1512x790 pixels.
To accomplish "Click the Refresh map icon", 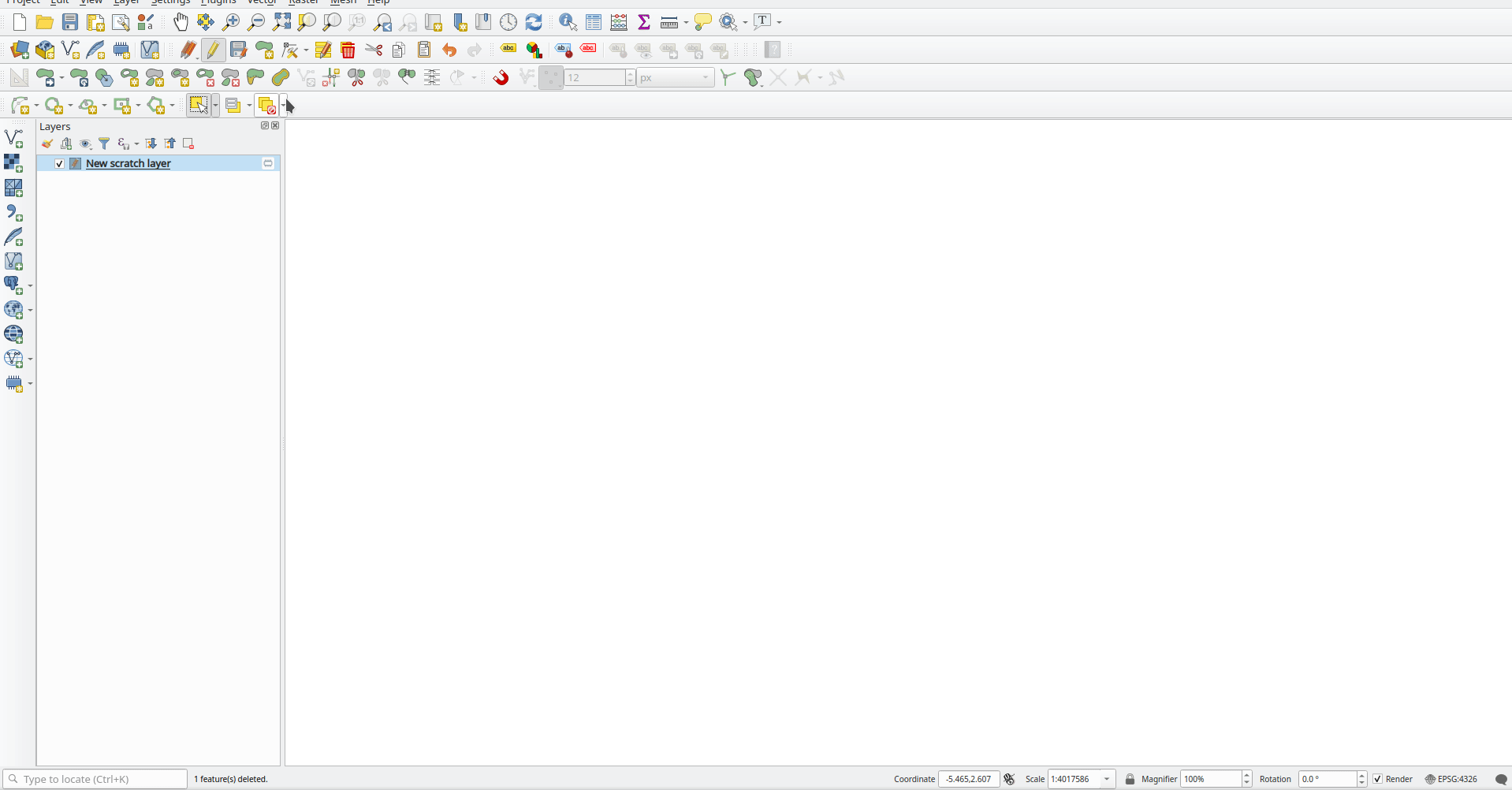I will [x=534, y=22].
